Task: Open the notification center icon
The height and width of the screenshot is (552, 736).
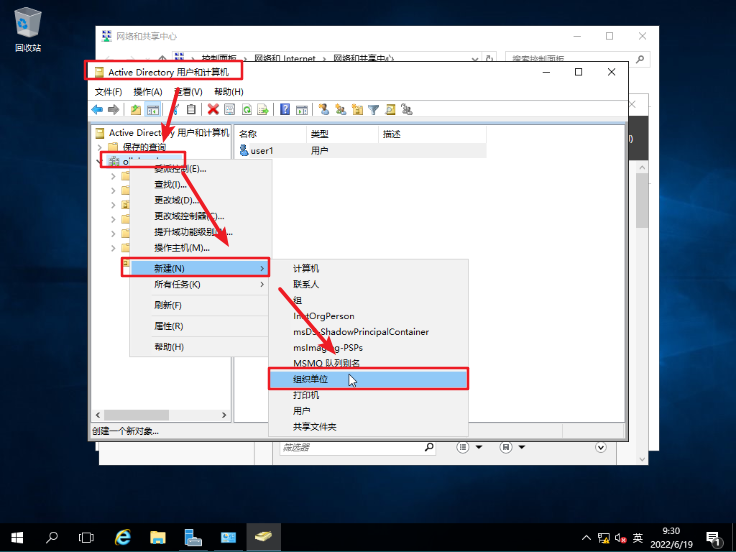Action: click(713, 538)
